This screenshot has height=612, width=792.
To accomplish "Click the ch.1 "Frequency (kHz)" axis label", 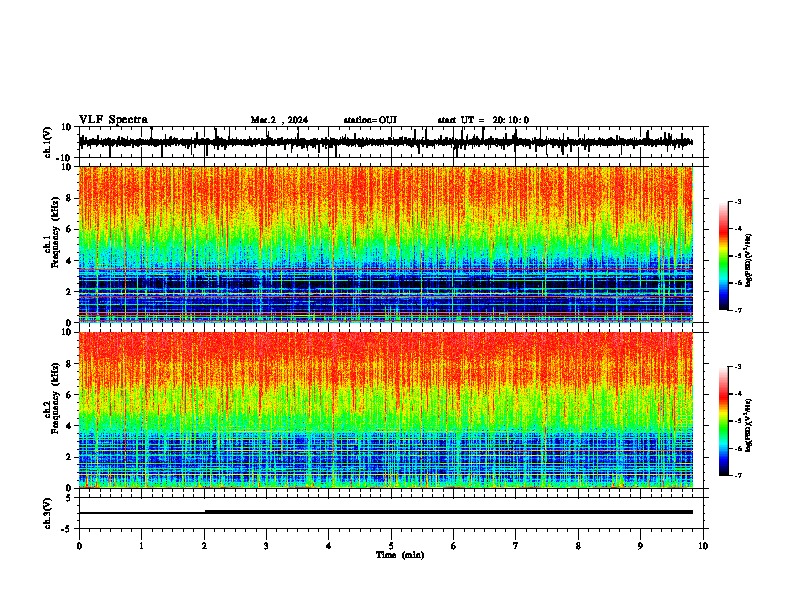I will point(55,232).
